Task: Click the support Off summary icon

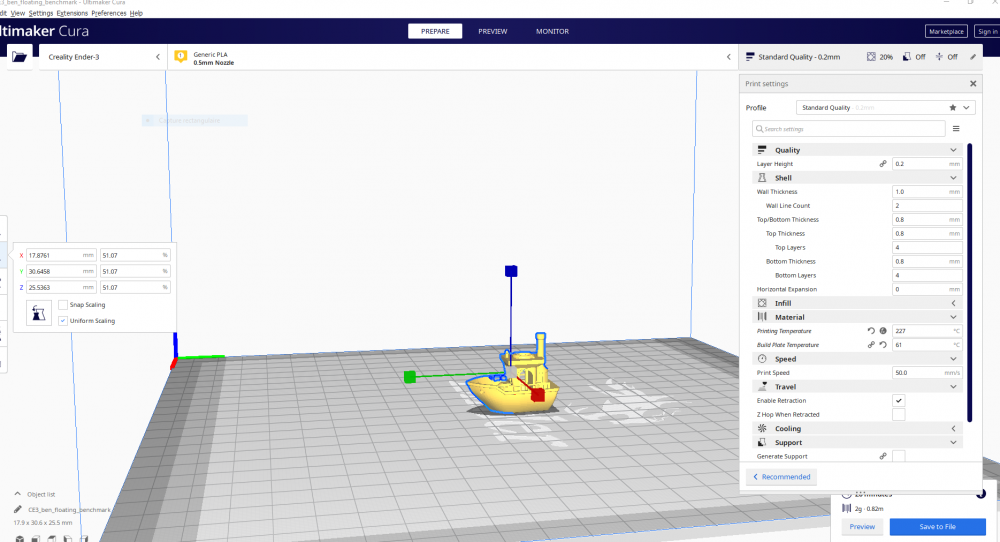Action: [x=907, y=57]
